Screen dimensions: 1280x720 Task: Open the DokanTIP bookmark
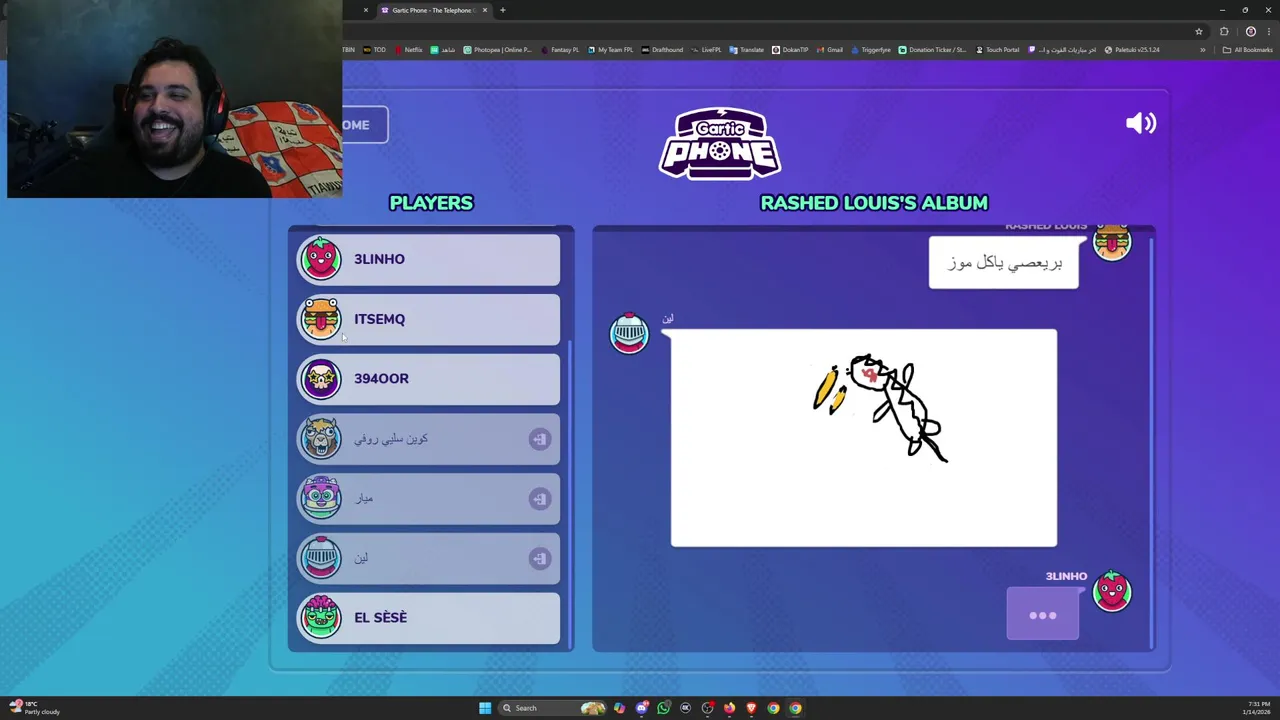(790, 50)
